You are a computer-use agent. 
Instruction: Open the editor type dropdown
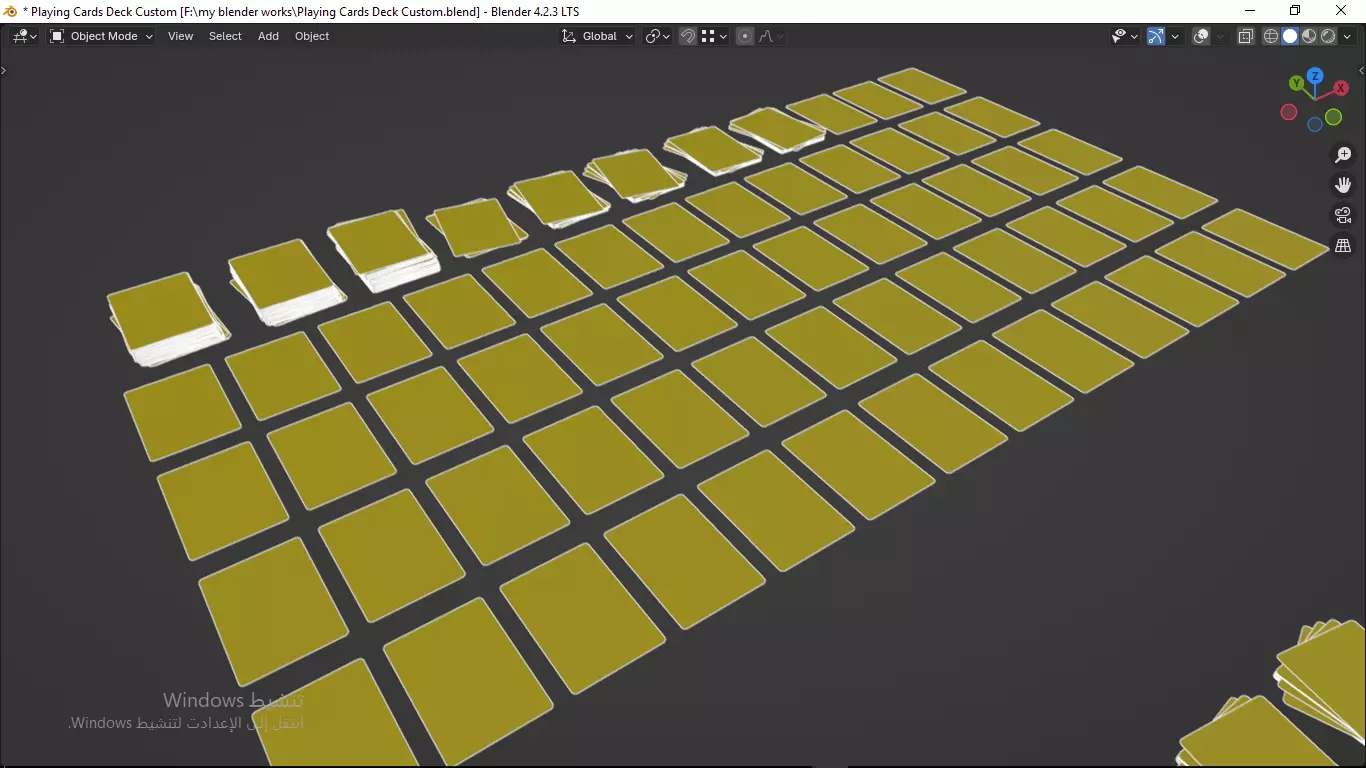pos(24,36)
